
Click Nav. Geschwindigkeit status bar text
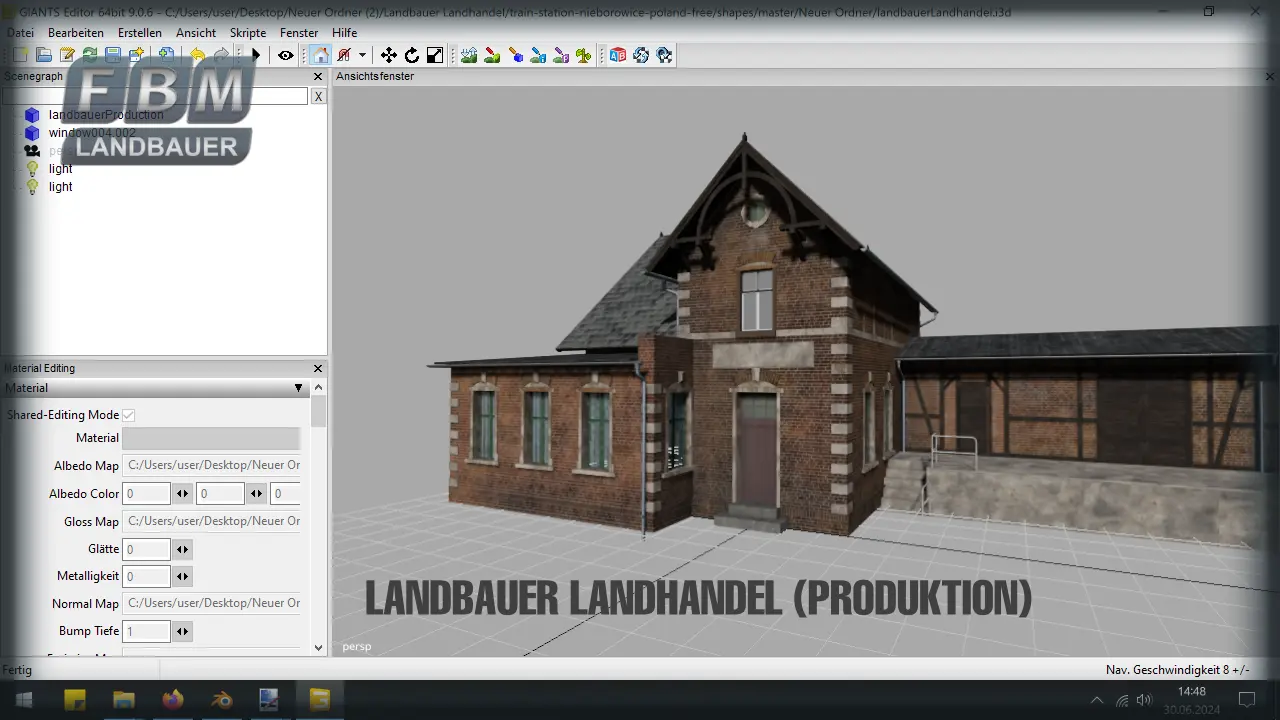[x=1177, y=670]
